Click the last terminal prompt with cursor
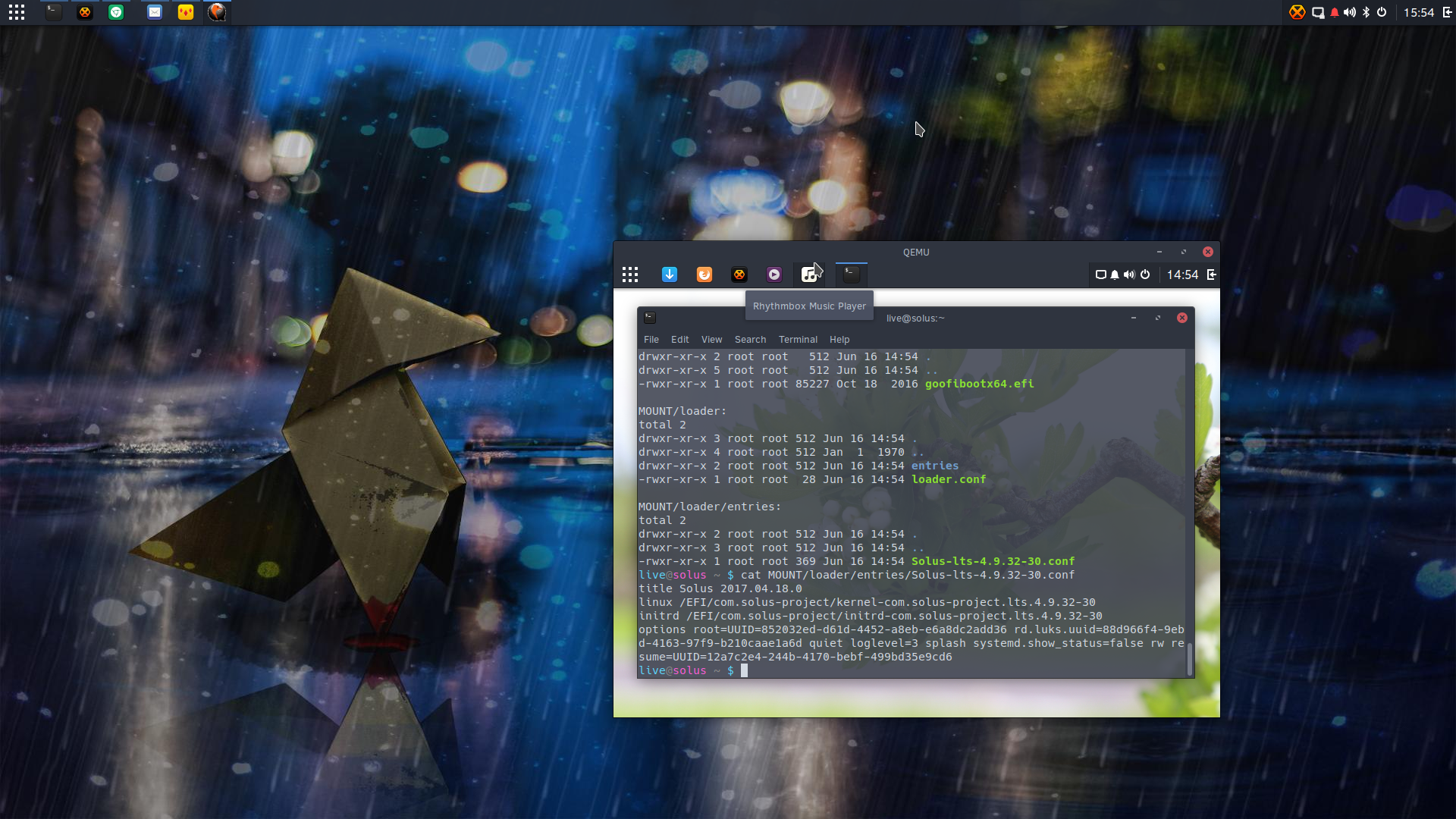Viewport: 1456px width, 819px height. click(693, 670)
